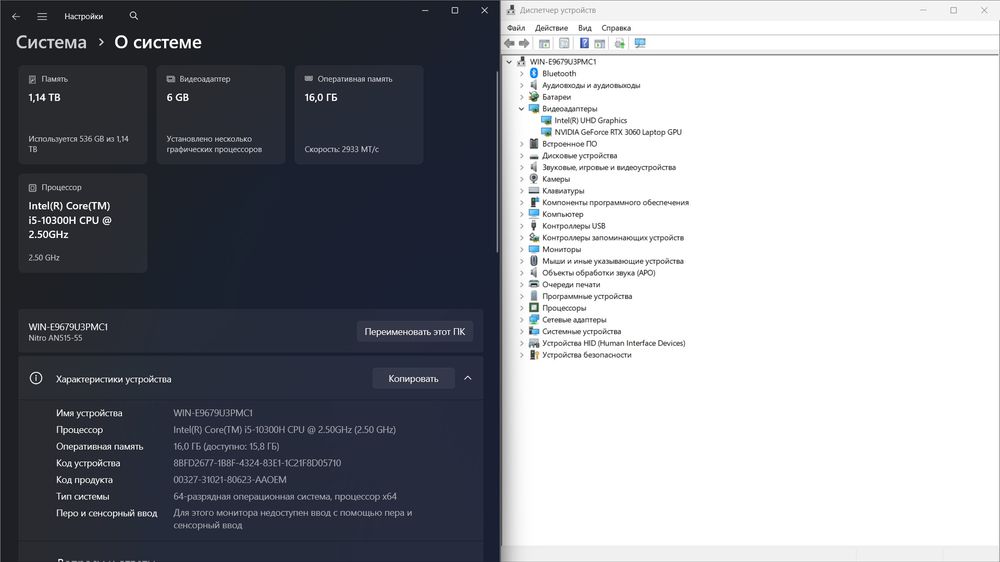Open the Файл menu in Device Manager
The width and height of the screenshot is (1000, 562).
516,28
